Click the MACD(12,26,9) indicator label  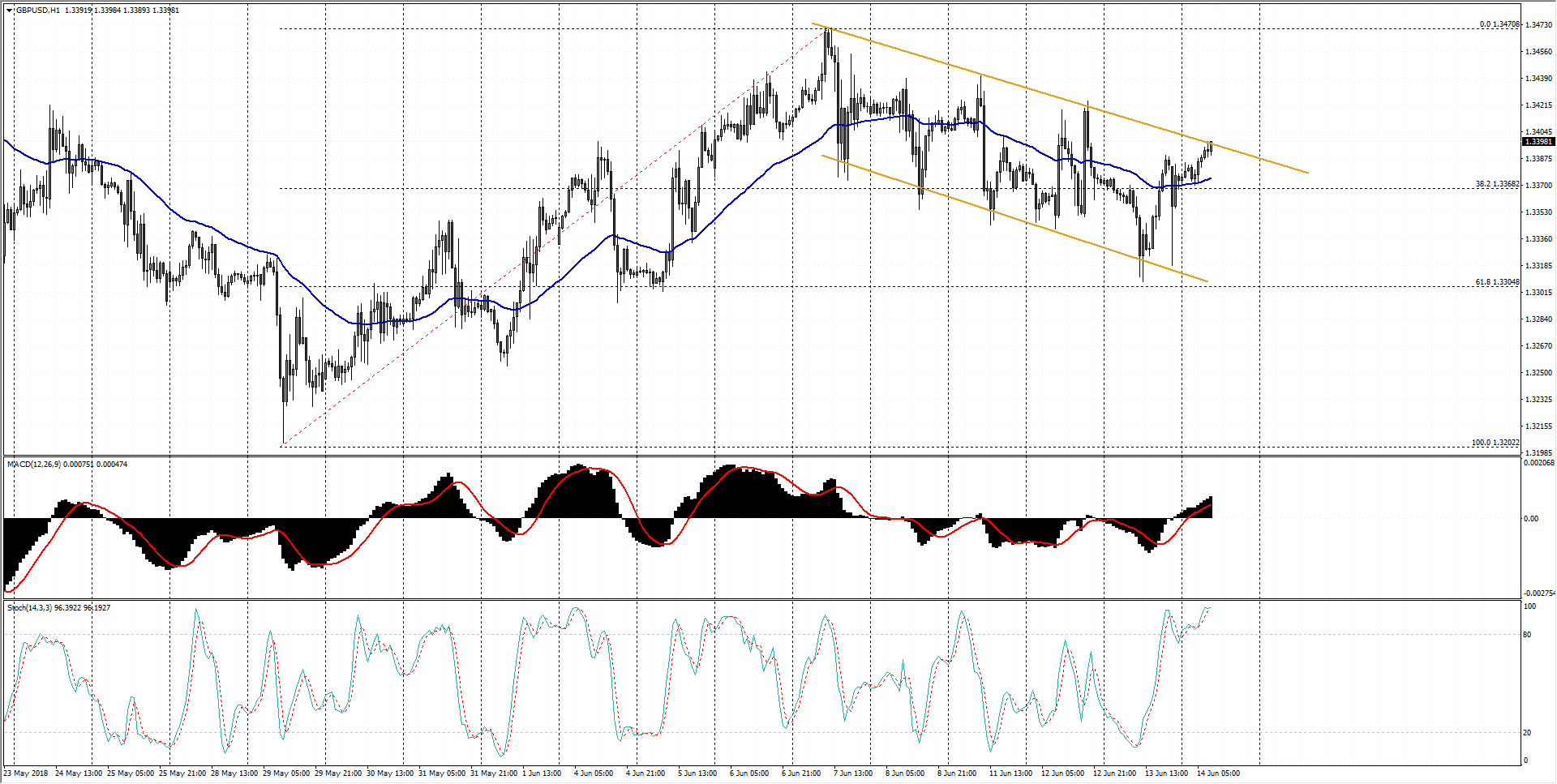coord(33,465)
